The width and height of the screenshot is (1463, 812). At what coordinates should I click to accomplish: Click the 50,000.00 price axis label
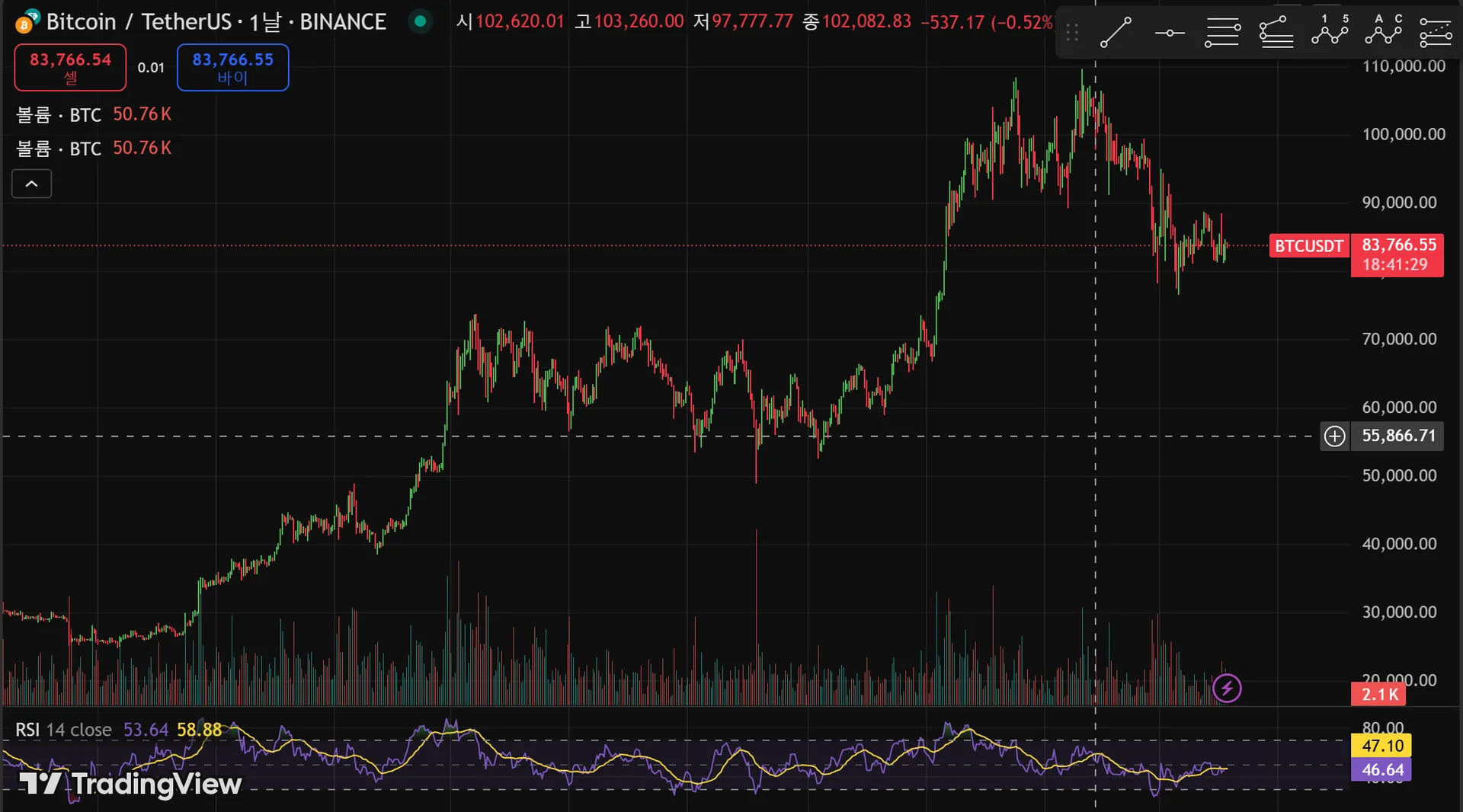[x=1400, y=475]
